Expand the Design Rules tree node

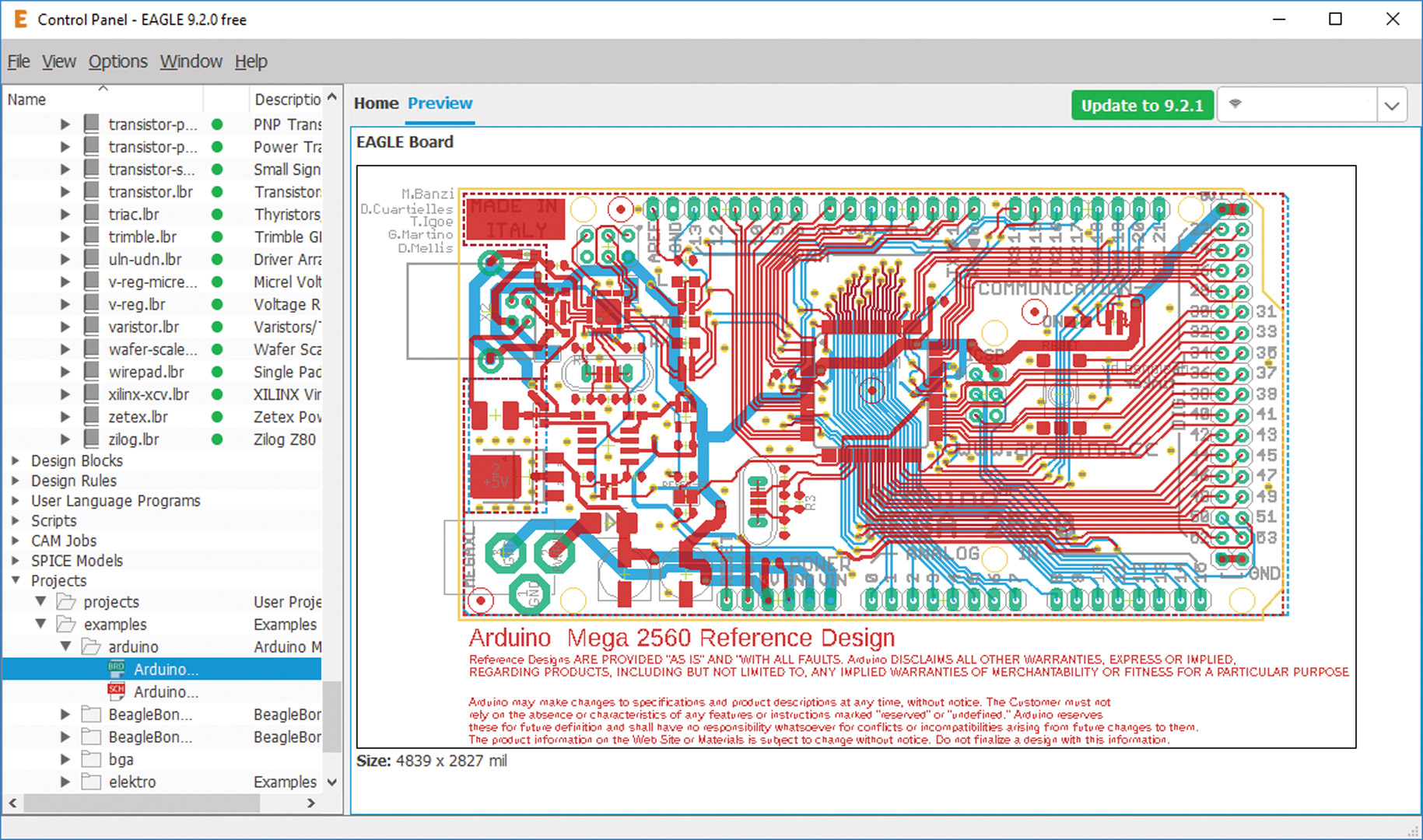point(16,481)
